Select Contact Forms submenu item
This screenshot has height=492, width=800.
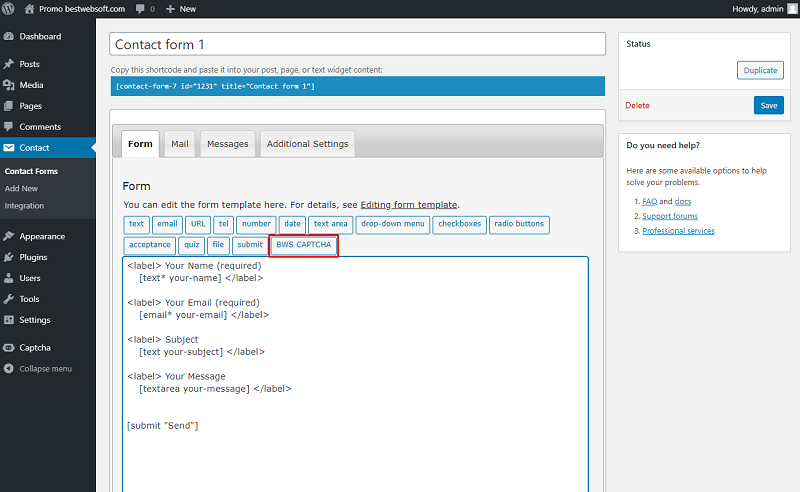tap(31, 171)
